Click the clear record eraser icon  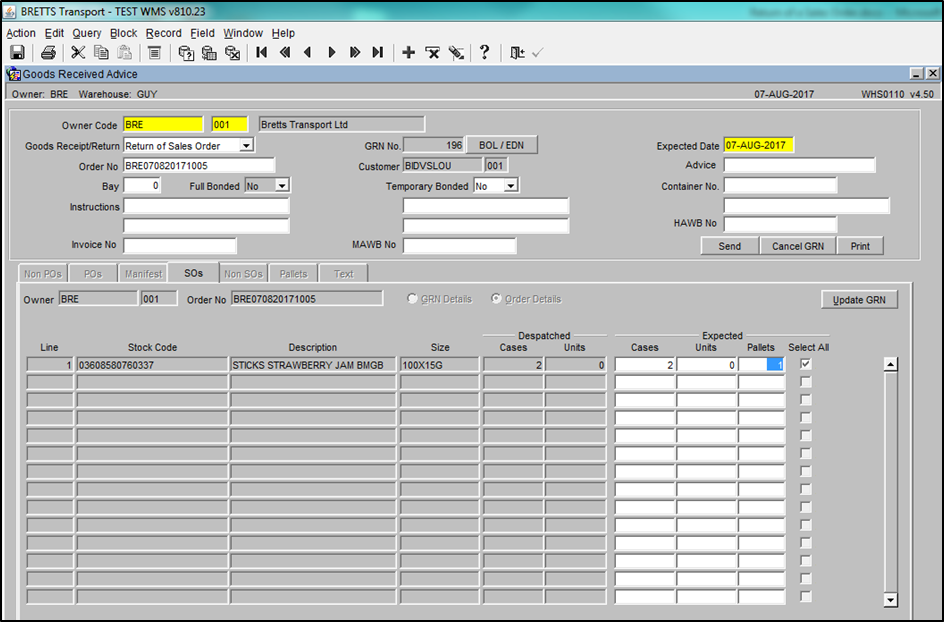[x=456, y=53]
